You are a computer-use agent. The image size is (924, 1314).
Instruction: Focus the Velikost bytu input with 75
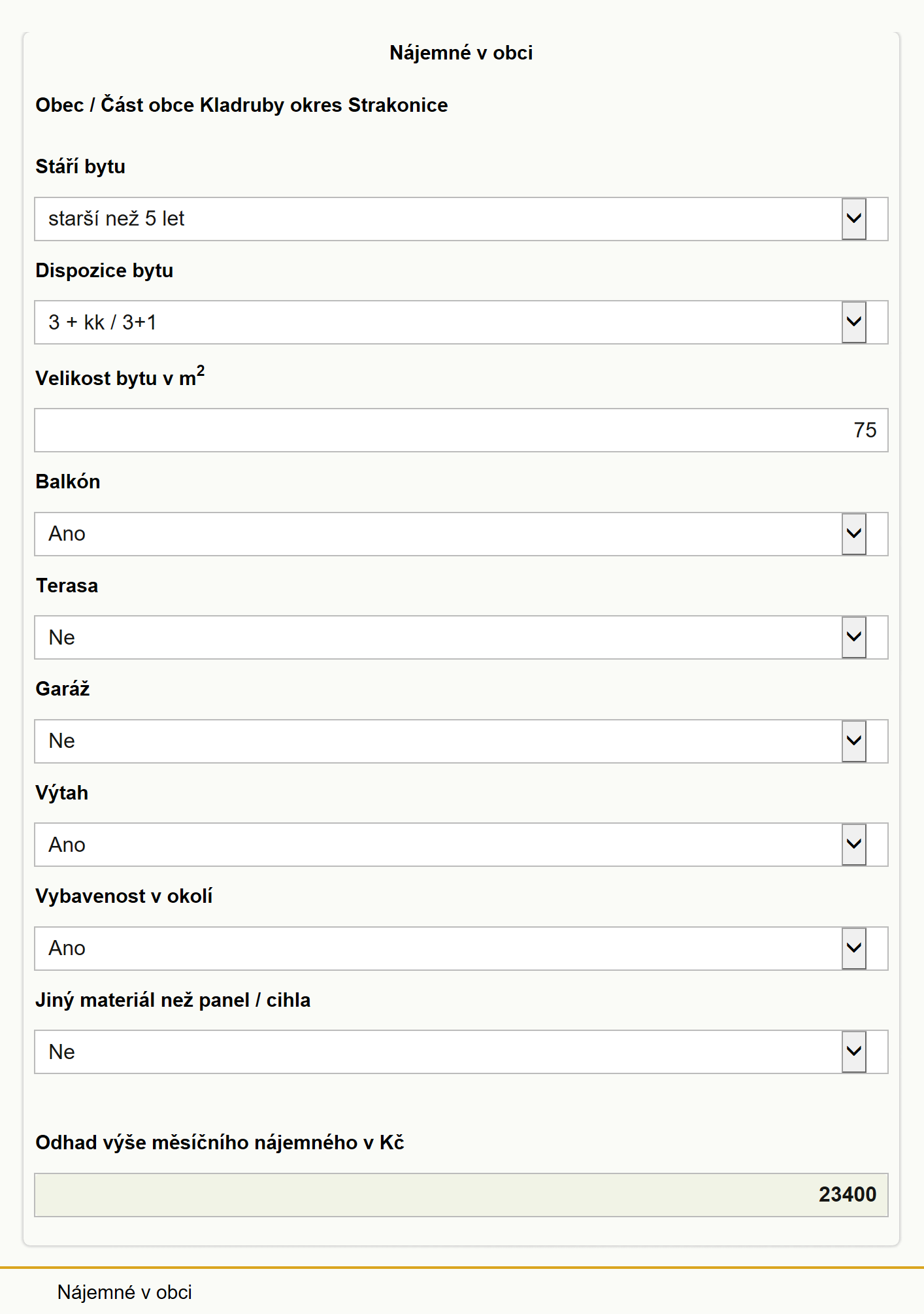click(x=461, y=430)
